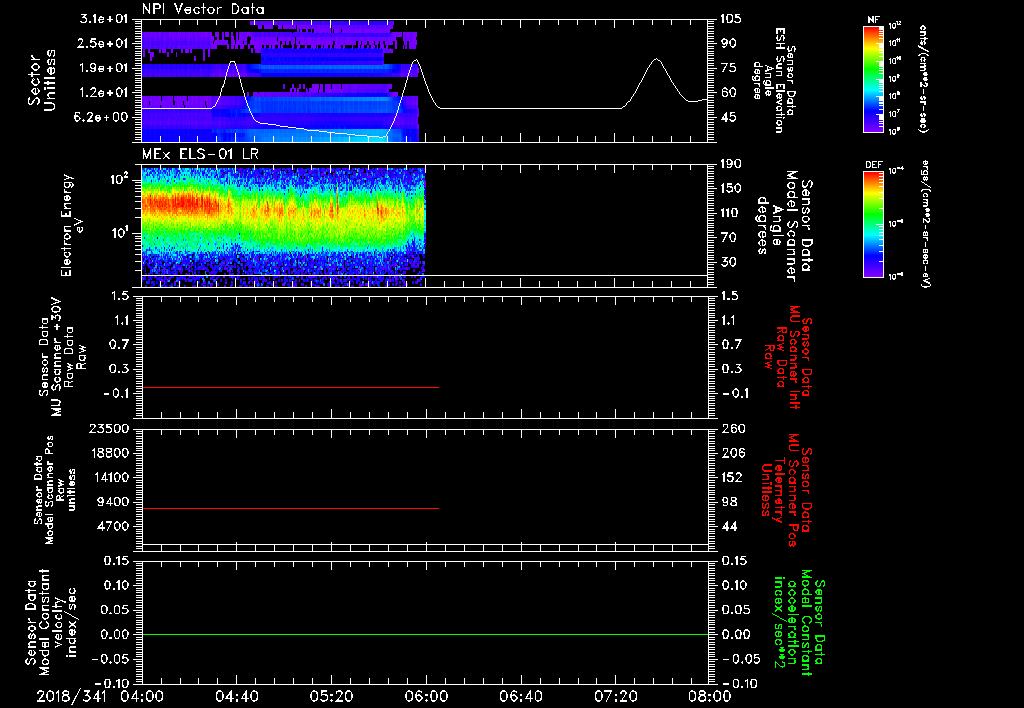Click the NF color bar scale
This screenshot has height=708, width=1024.
[x=873, y=79]
